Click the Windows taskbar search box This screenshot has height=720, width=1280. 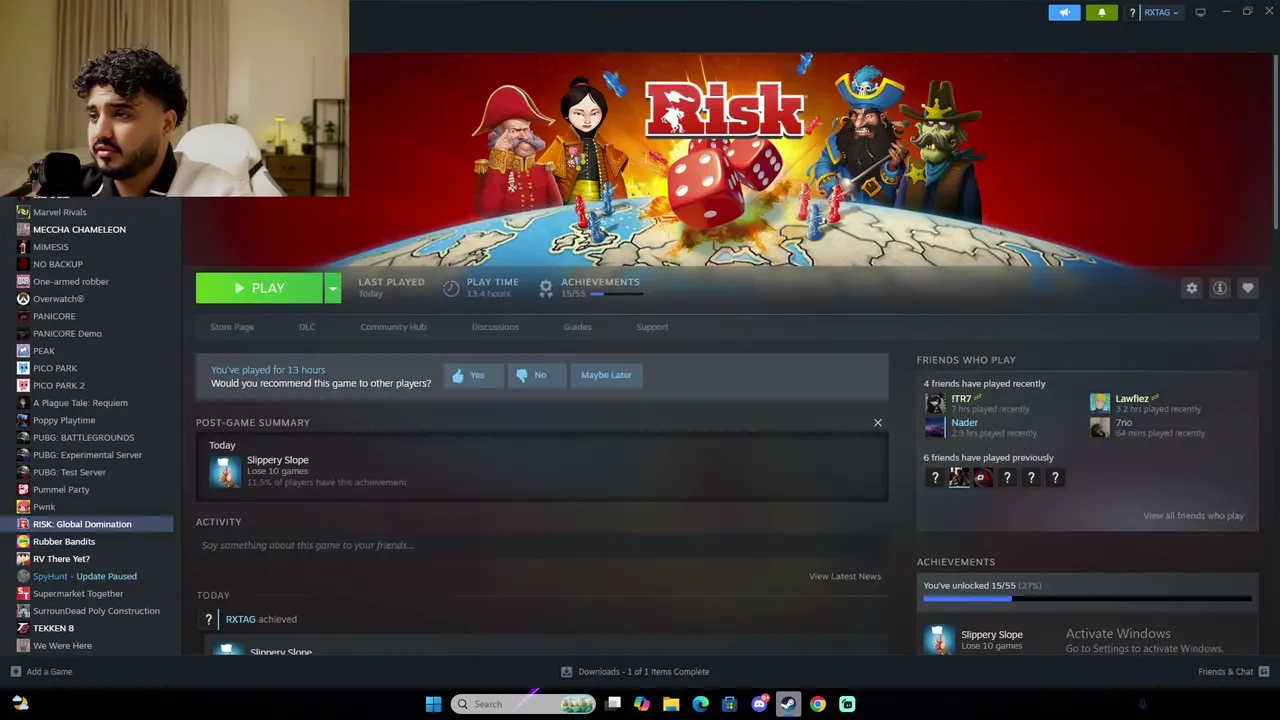pos(525,704)
